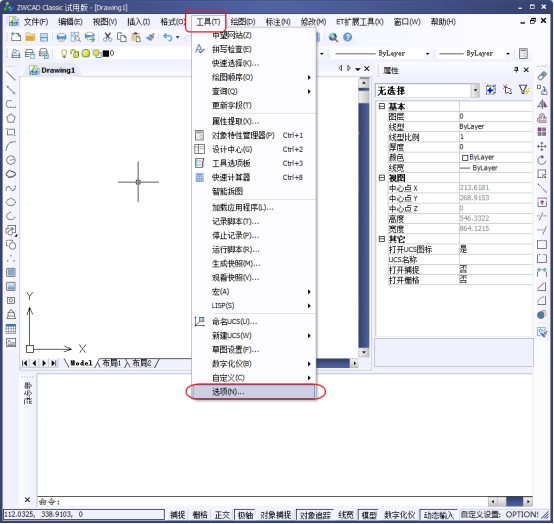Viewport: 554px width, 524px height.
Task: Collapse the 其它 property group
Action: pos(382,239)
